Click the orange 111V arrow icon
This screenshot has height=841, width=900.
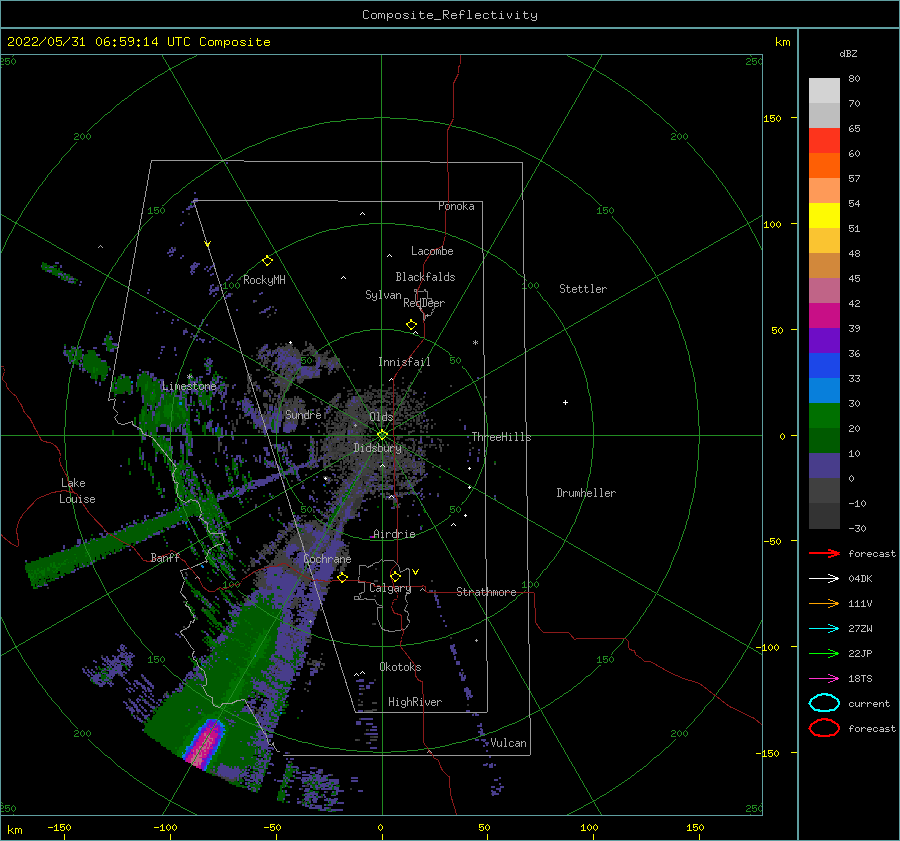click(824, 603)
